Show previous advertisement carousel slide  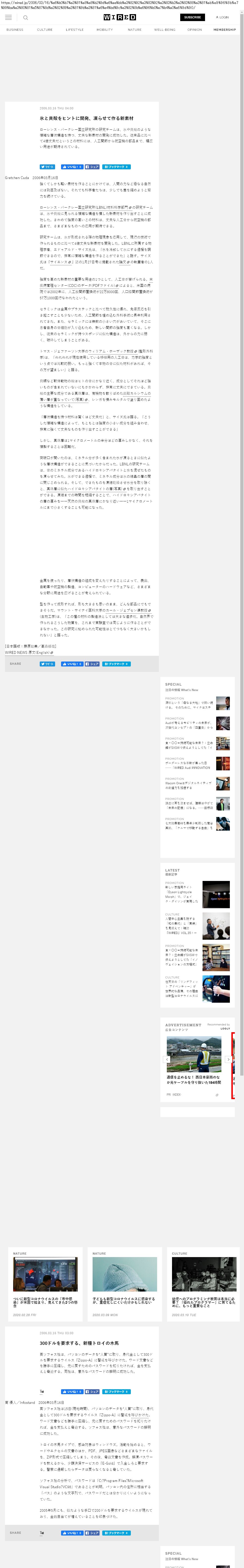[167, 1060]
